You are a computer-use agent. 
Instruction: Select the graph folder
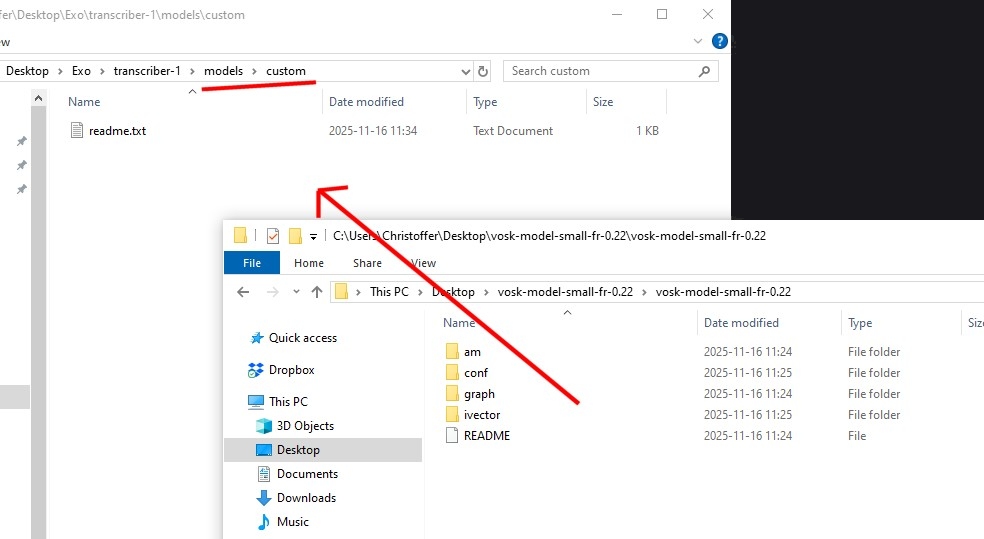point(479,394)
